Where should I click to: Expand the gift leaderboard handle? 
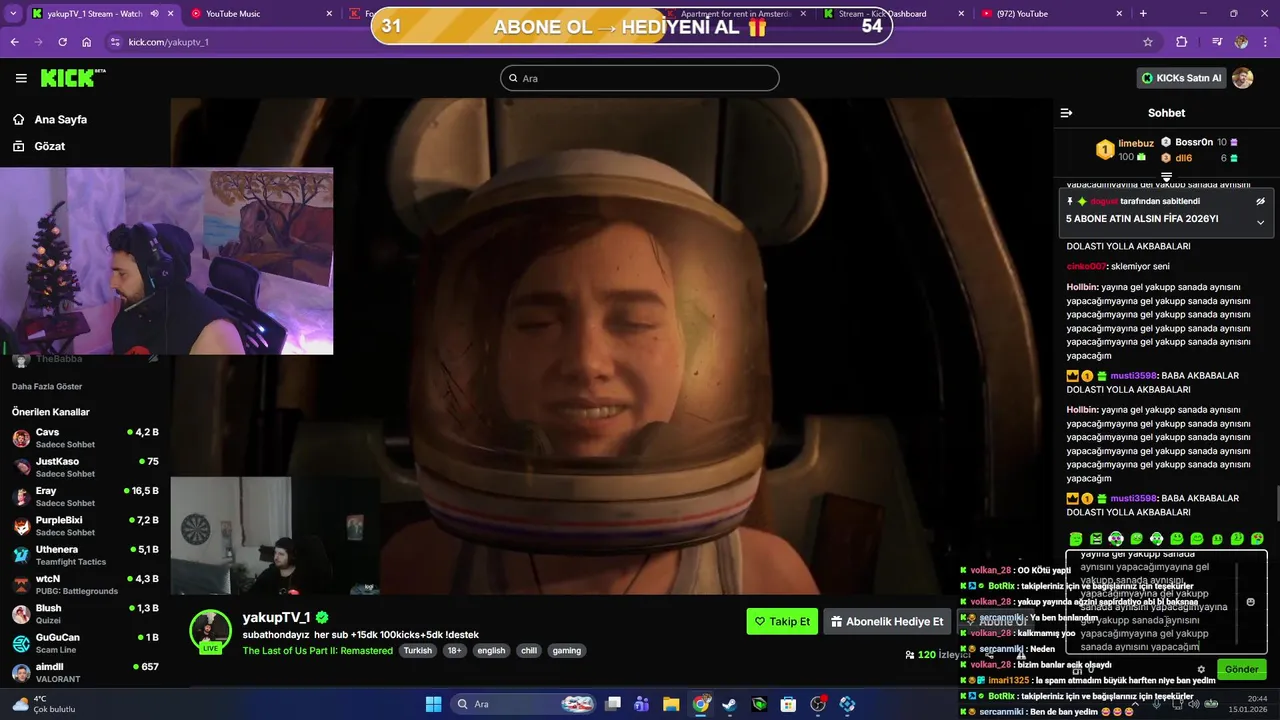1166,177
